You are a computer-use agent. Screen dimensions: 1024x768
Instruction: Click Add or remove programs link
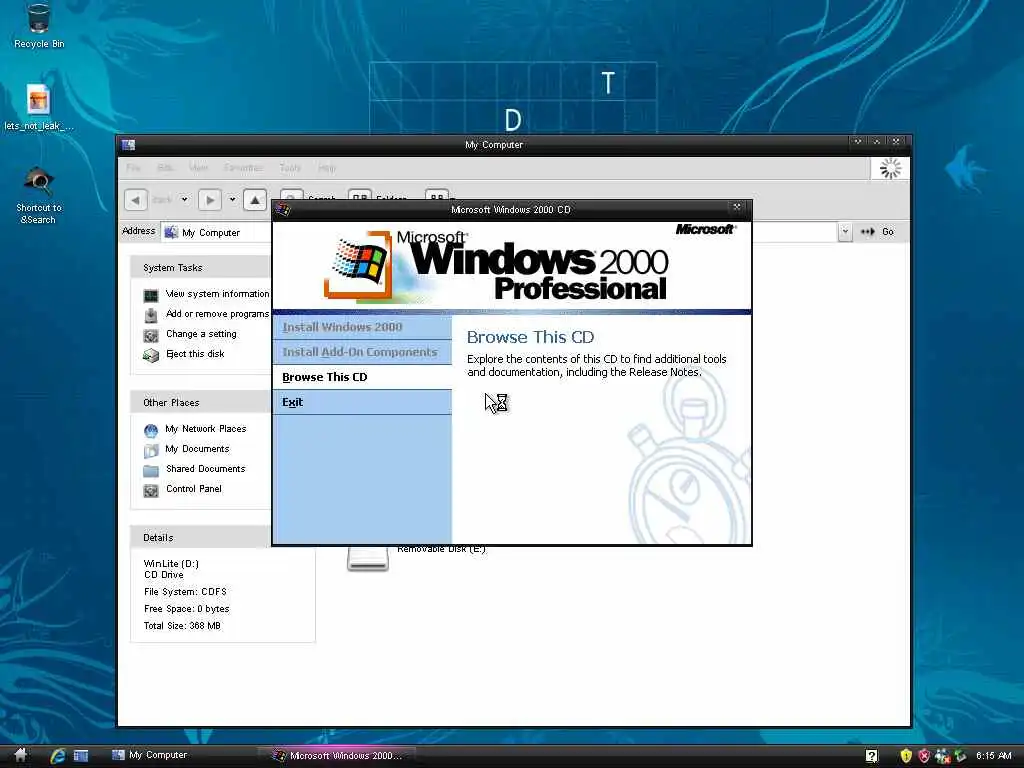(217, 314)
